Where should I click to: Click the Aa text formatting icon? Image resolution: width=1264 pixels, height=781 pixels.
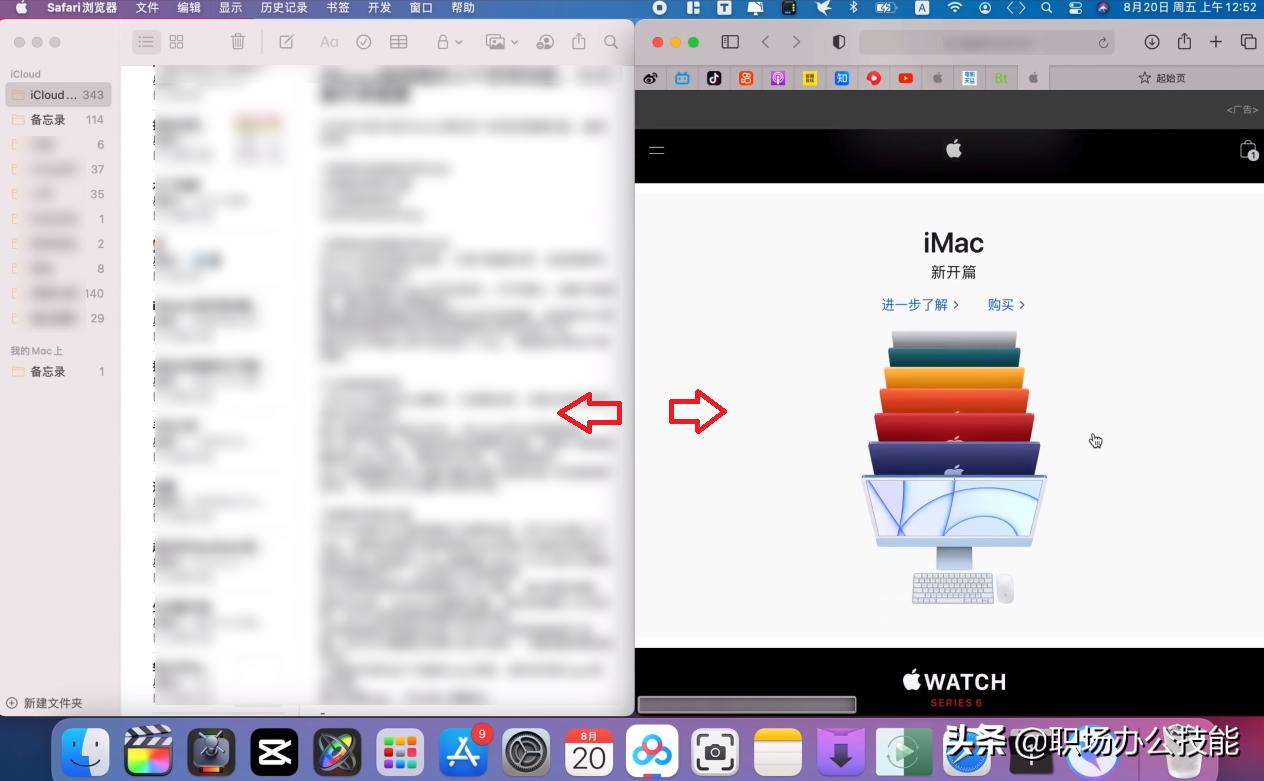(330, 42)
